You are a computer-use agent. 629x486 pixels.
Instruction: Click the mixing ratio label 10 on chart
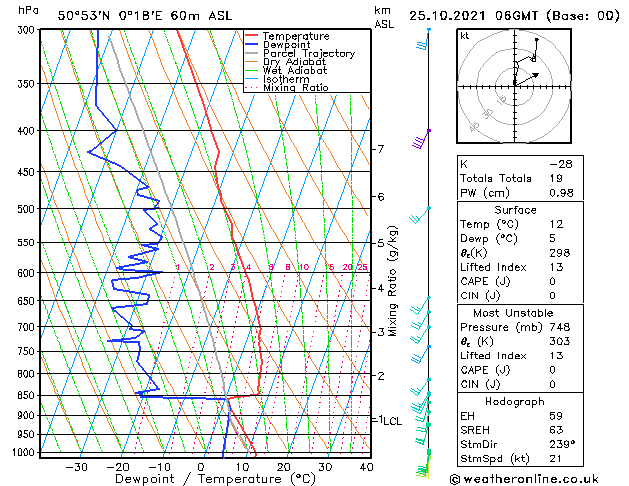[x=304, y=267]
